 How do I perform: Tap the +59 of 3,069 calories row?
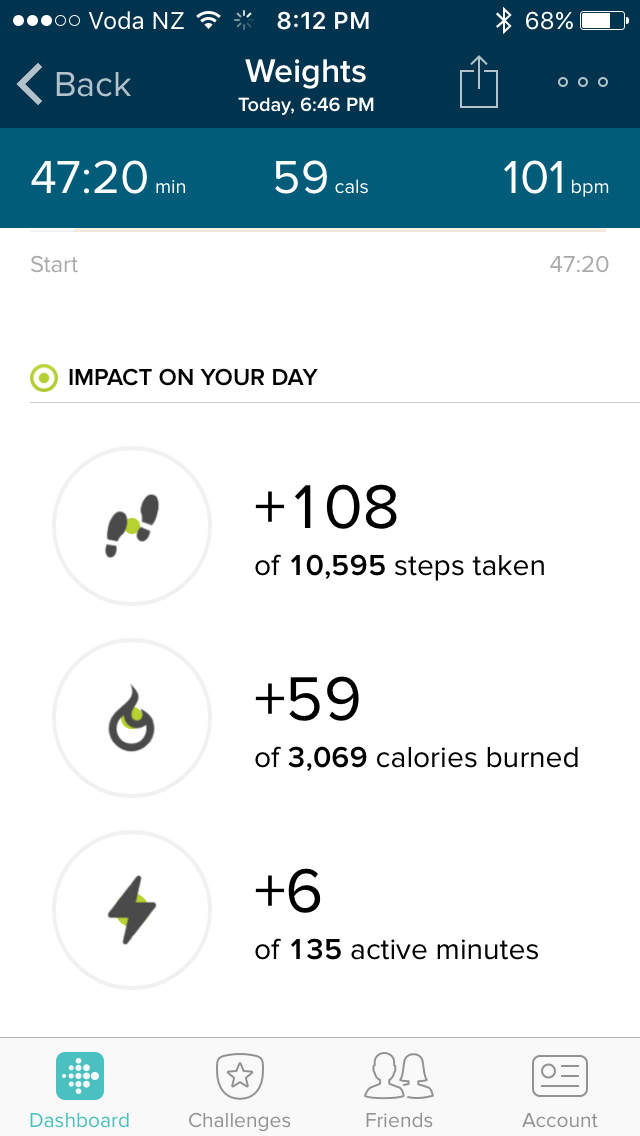coord(335,719)
